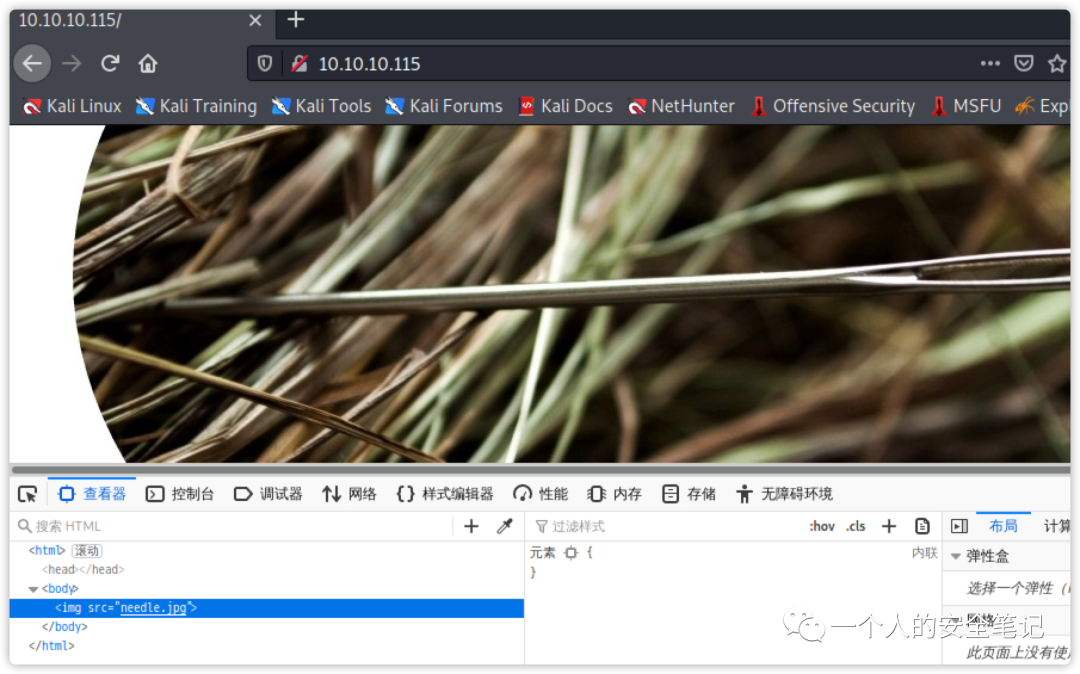
Task: Select the closing /html tag row
Action: click(52, 646)
